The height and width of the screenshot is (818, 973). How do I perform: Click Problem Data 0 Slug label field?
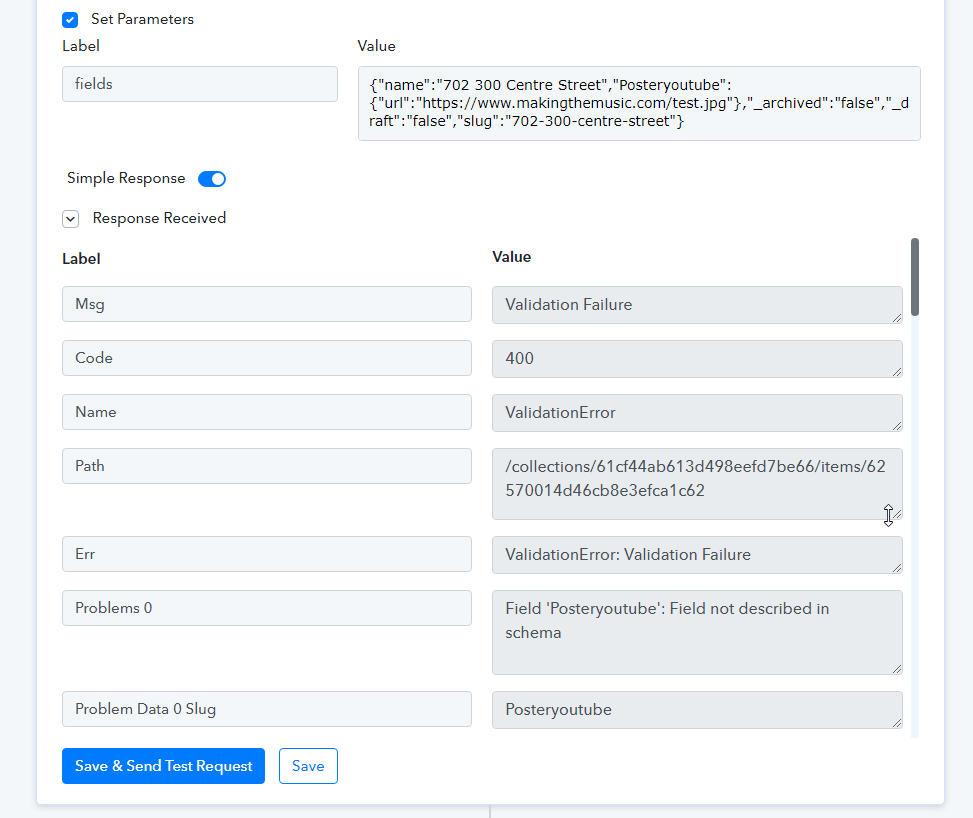[x=267, y=709]
